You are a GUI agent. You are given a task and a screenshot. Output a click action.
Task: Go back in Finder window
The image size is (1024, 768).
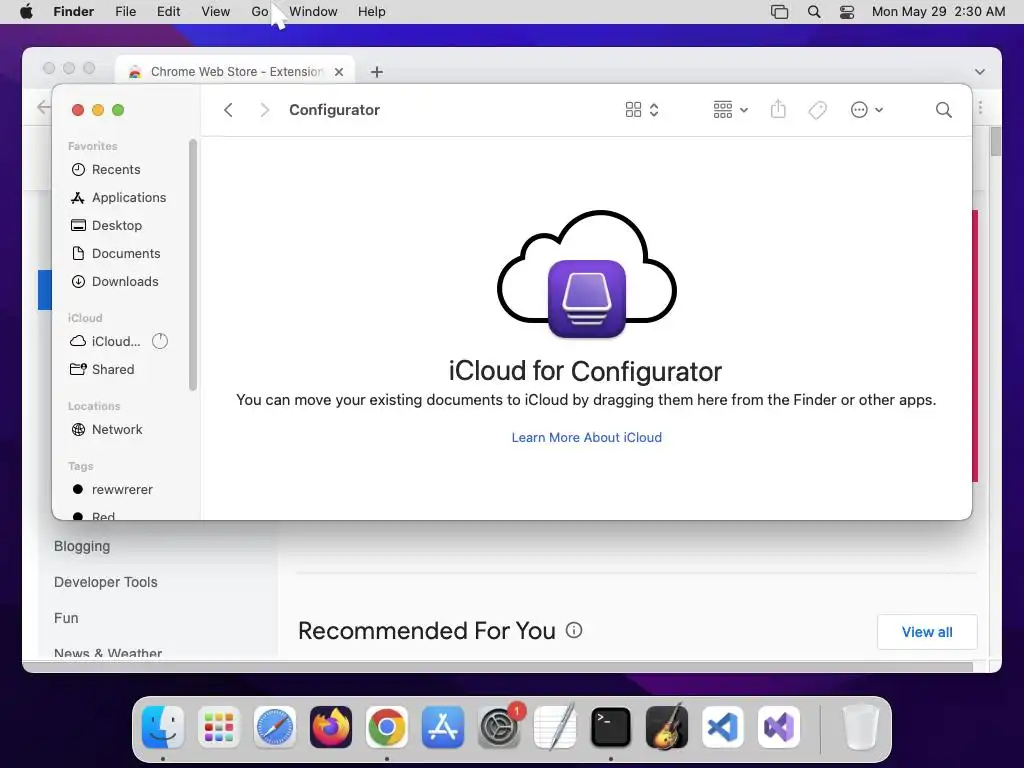[x=228, y=110]
